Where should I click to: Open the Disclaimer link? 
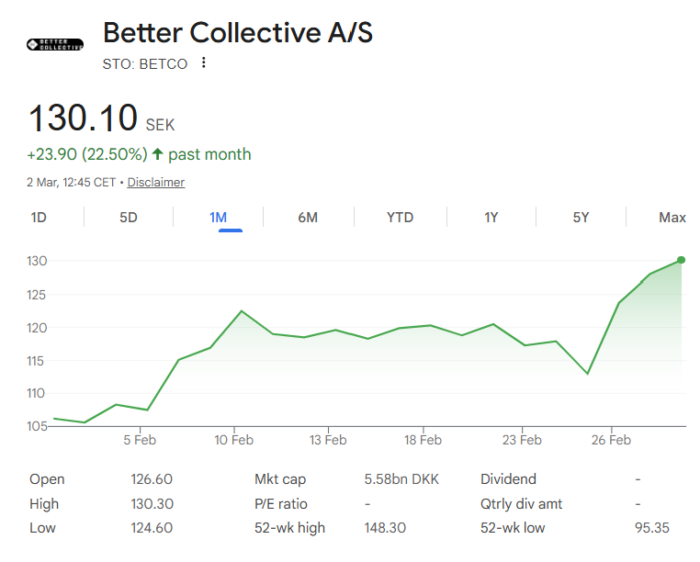[x=156, y=182]
